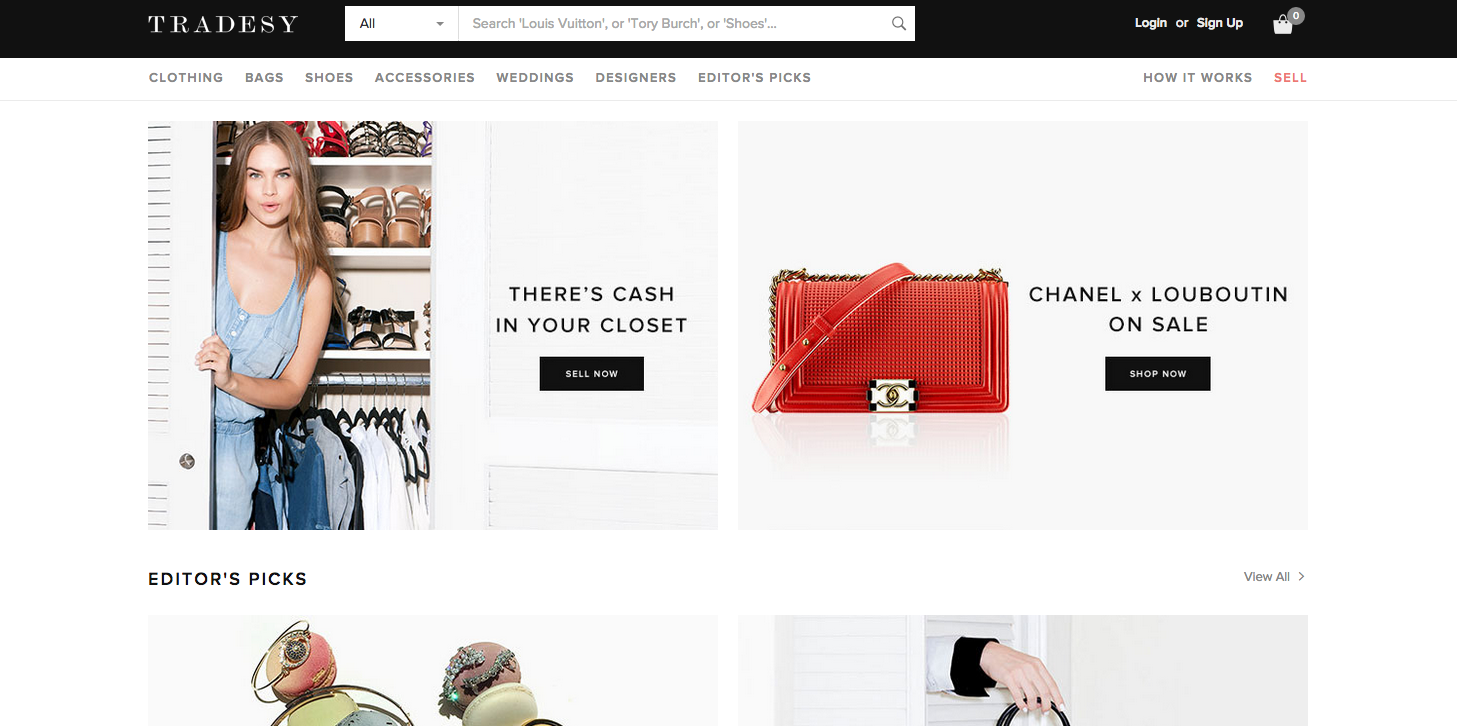This screenshot has height=726, width=1457.
Task: Browse the Designers menu
Action: (635, 78)
